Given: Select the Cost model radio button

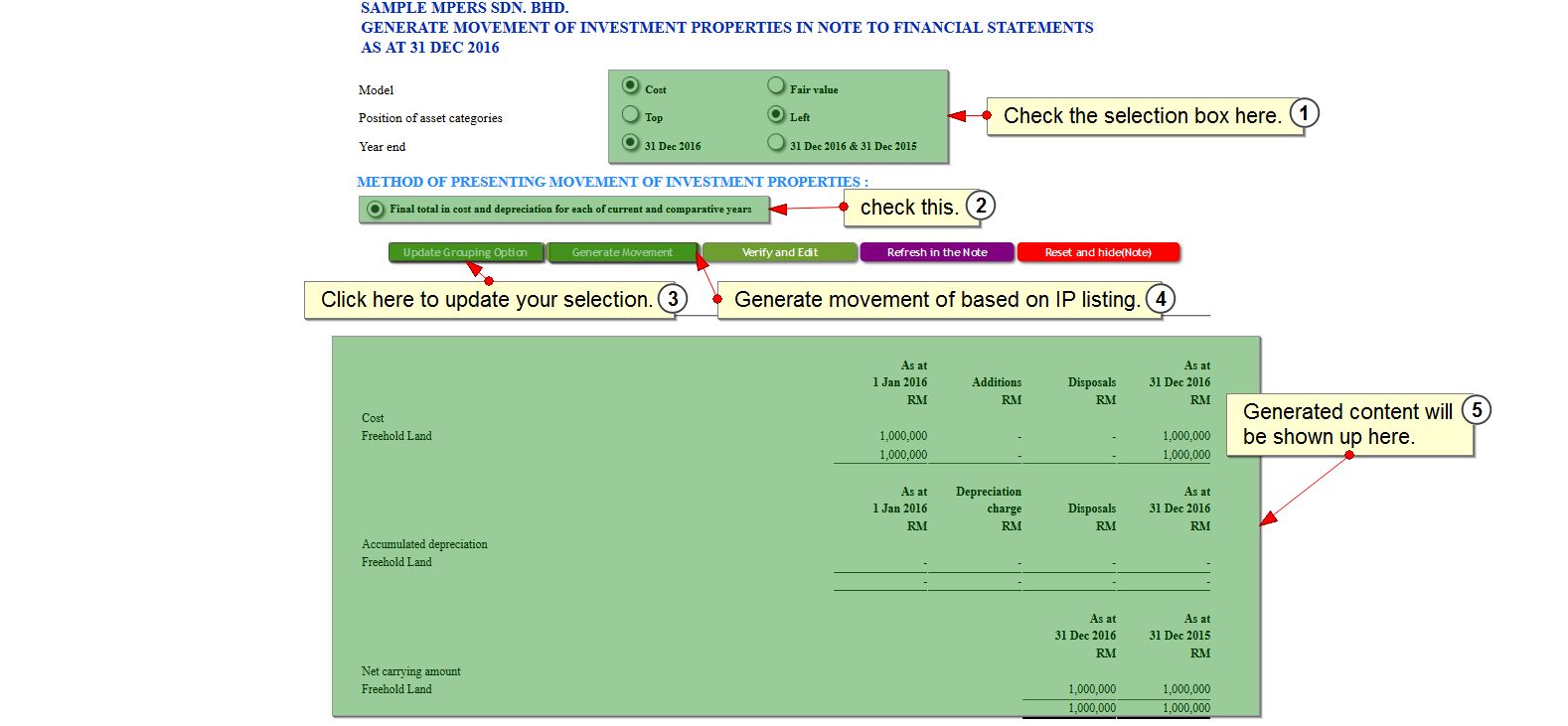Looking at the screenshot, I should (631, 86).
